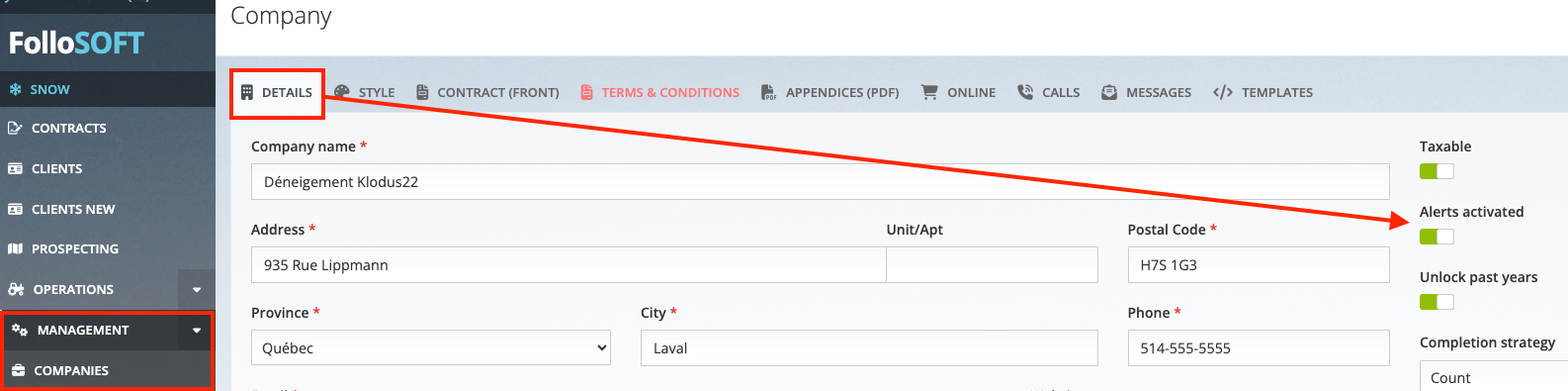Click the Contracts pencil icon in the sidebar
Screen dimensions: 1568x391
click(15, 128)
